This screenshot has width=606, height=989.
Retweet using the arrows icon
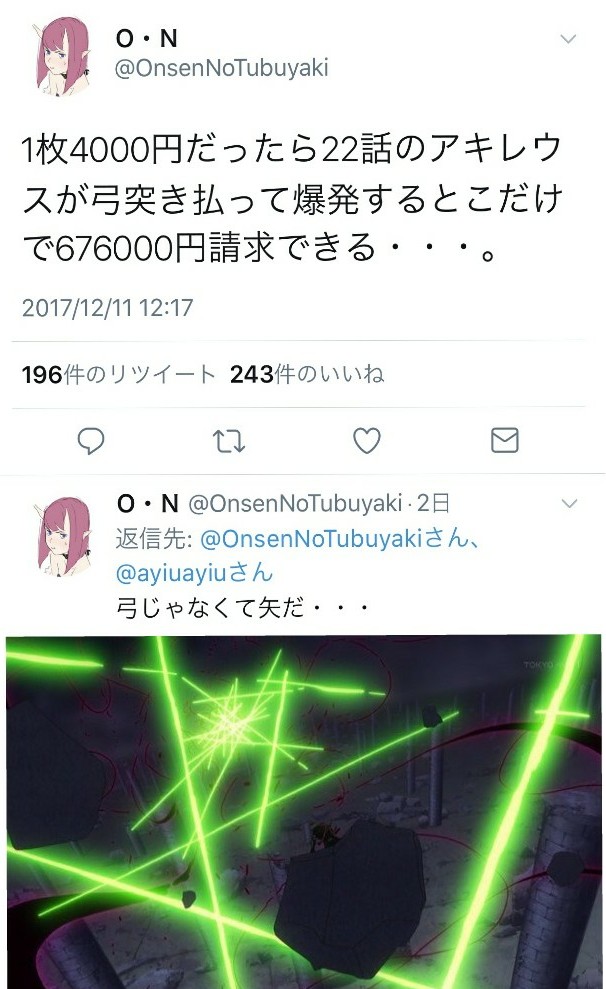(228, 441)
